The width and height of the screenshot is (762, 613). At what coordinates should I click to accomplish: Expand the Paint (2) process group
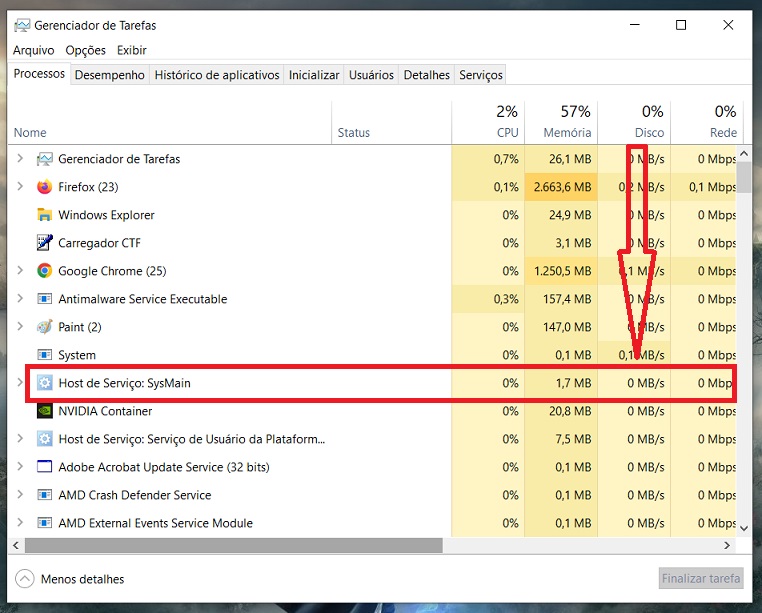pyautogui.click(x=20, y=326)
